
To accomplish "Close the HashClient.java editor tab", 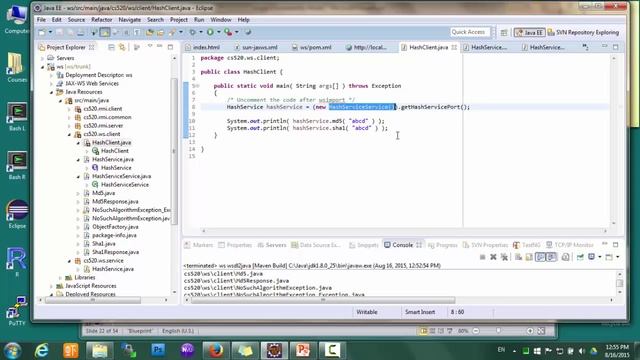I will click(x=454, y=47).
